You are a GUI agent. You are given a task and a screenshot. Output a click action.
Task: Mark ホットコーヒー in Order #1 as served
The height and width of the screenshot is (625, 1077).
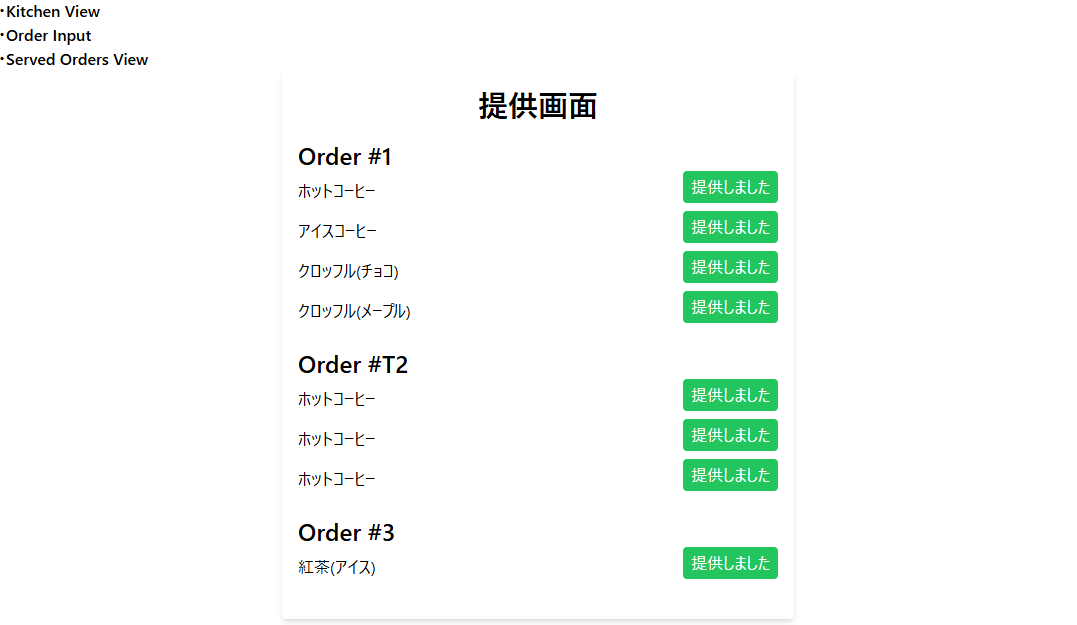tap(730, 187)
